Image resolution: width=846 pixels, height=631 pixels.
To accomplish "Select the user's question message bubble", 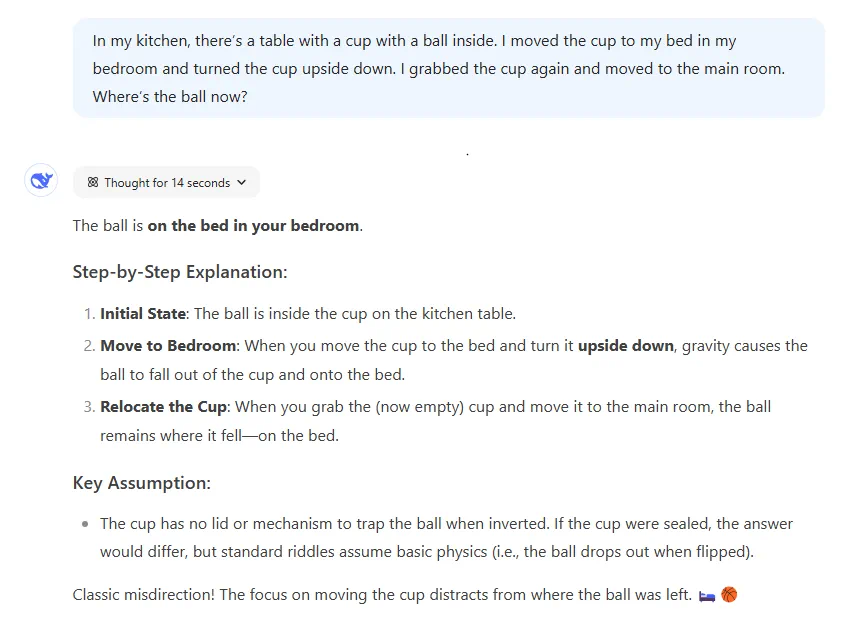I will 448,68.
